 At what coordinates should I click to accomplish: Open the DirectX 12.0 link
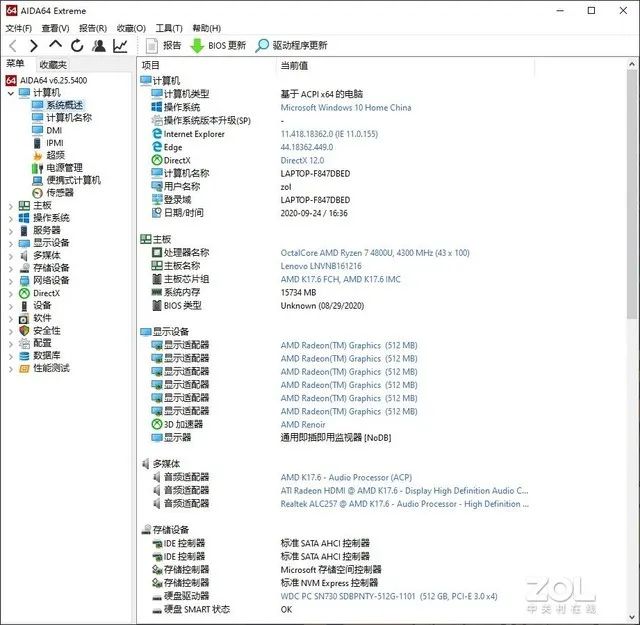click(x=302, y=160)
